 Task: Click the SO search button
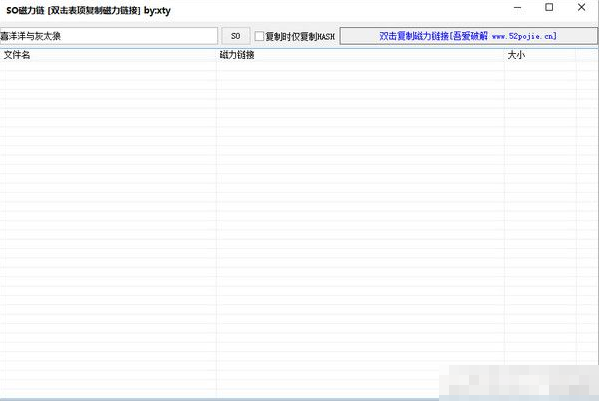point(236,36)
